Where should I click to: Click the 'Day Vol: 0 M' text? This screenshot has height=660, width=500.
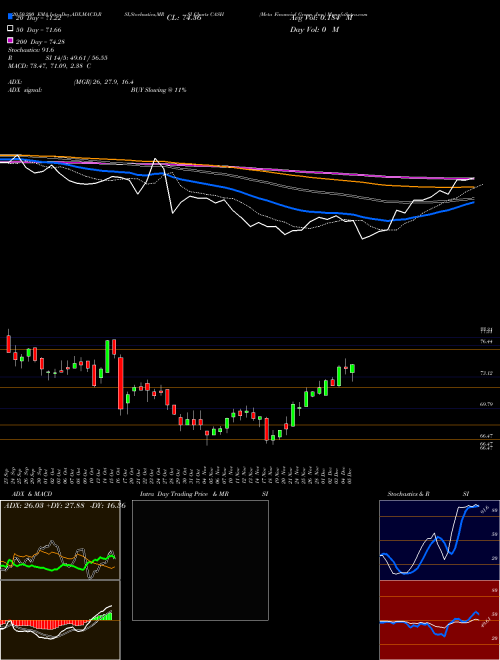tap(314, 30)
